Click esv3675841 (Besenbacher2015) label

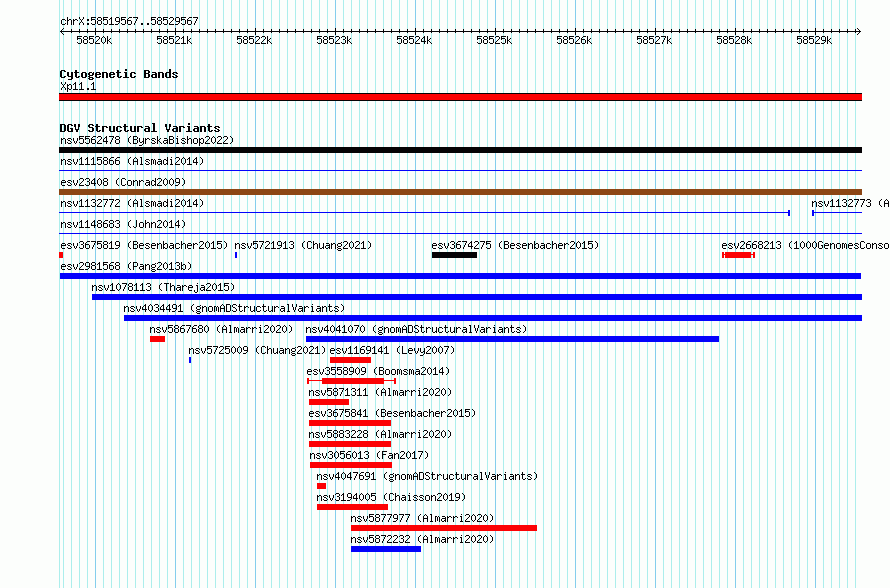click(x=392, y=413)
